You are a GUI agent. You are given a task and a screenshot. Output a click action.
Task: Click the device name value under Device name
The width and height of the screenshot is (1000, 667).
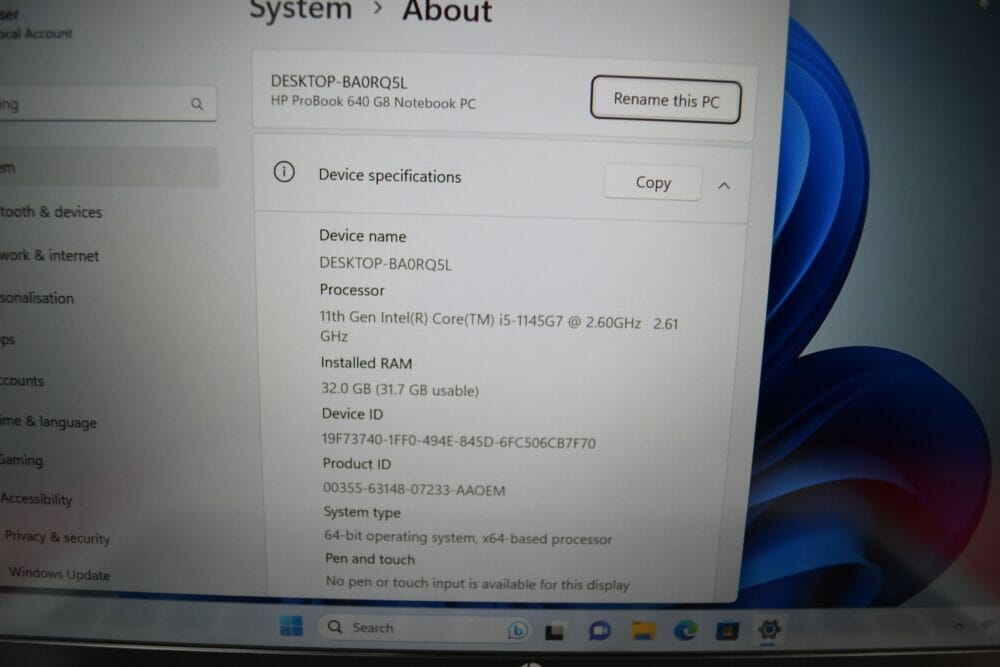pos(385,263)
